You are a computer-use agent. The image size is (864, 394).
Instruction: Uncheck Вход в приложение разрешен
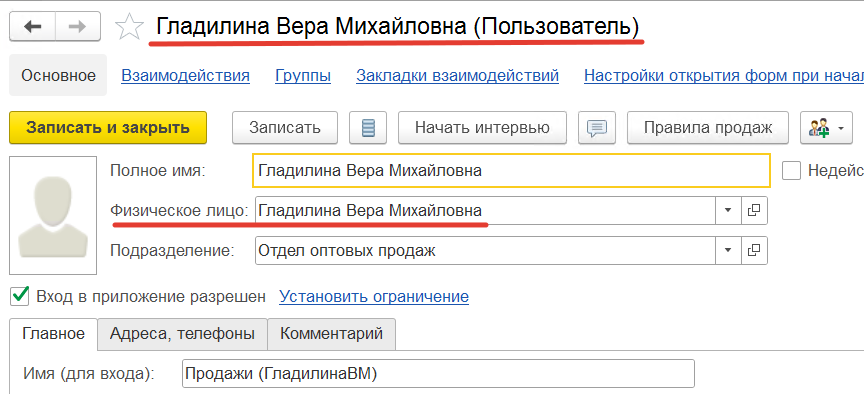pyautogui.click(x=19, y=296)
